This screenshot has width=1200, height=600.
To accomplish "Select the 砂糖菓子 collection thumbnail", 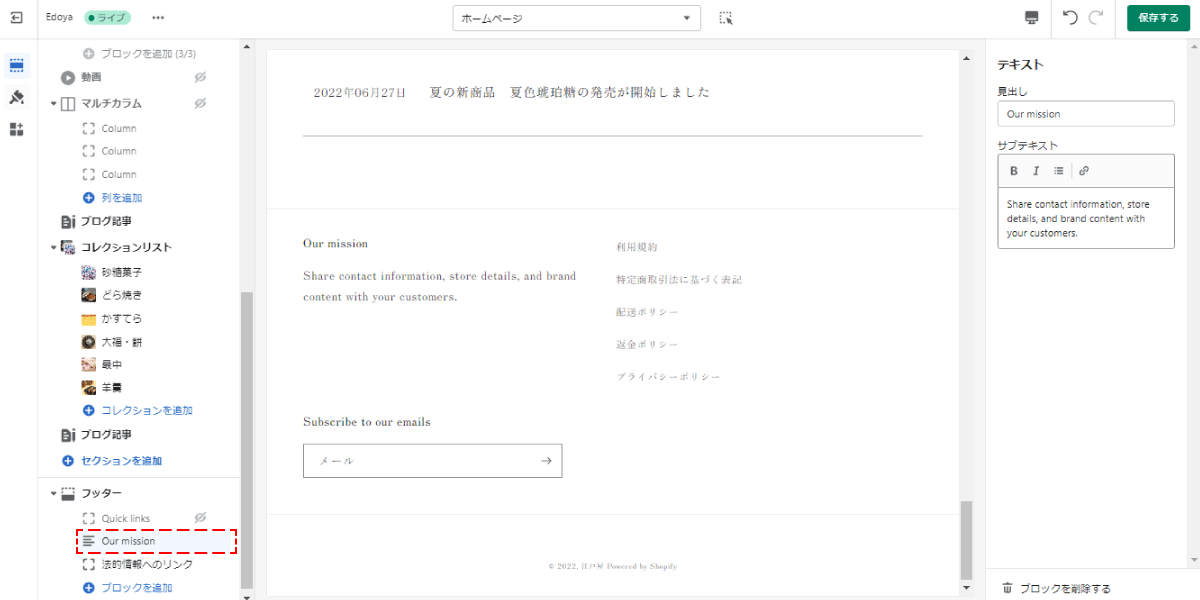I will click(89, 272).
